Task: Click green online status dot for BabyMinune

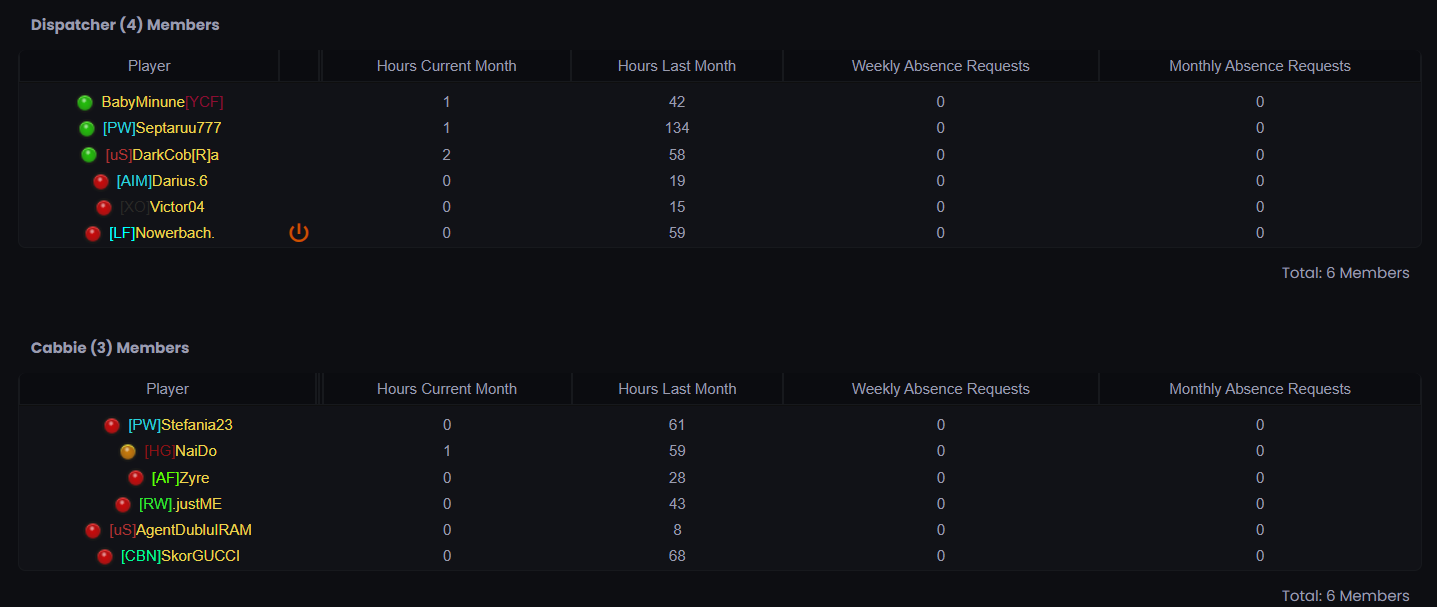Action: [x=85, y=102]
